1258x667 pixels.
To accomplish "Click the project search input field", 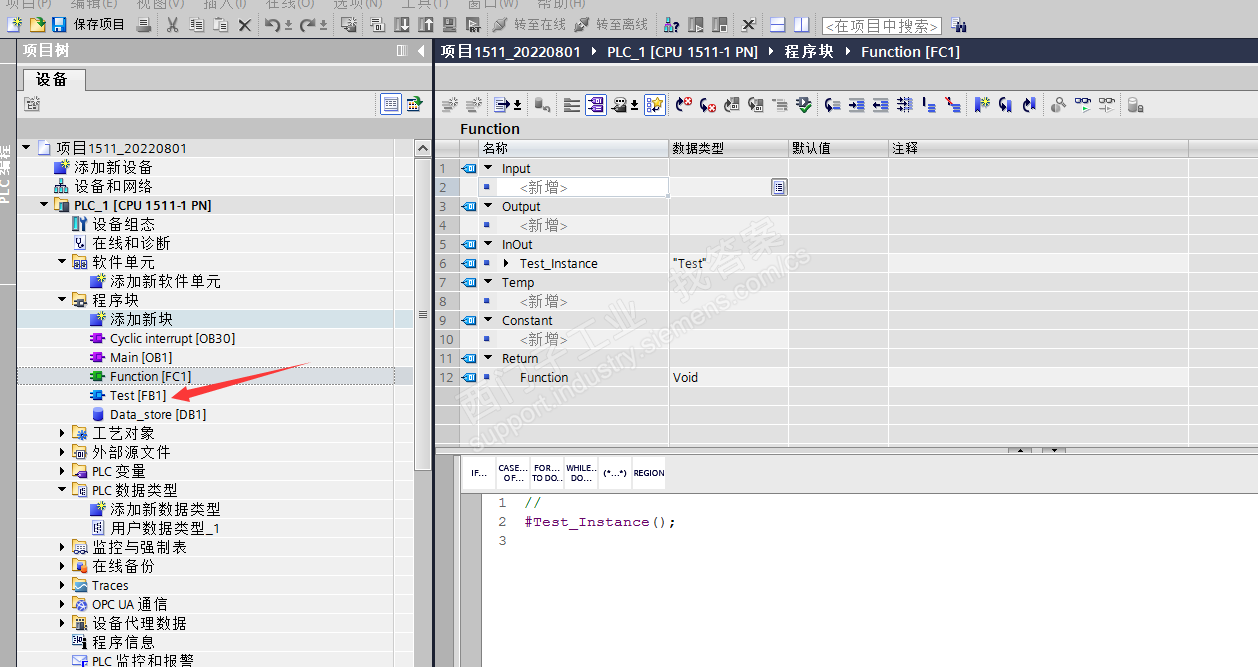I will point(881,25).
